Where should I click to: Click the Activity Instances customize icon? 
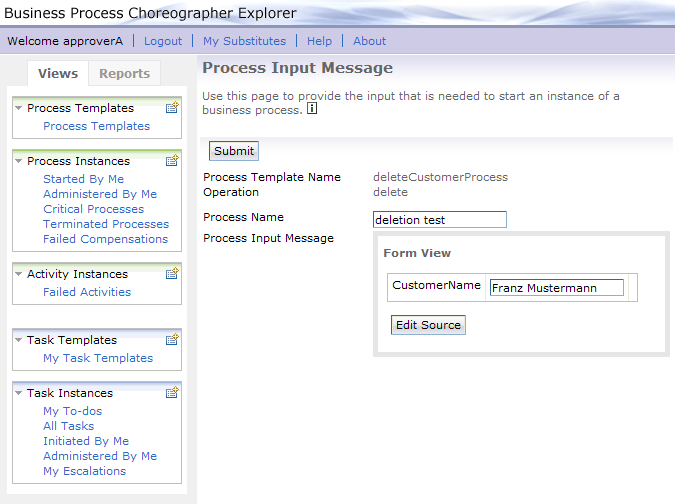point(172,273)
